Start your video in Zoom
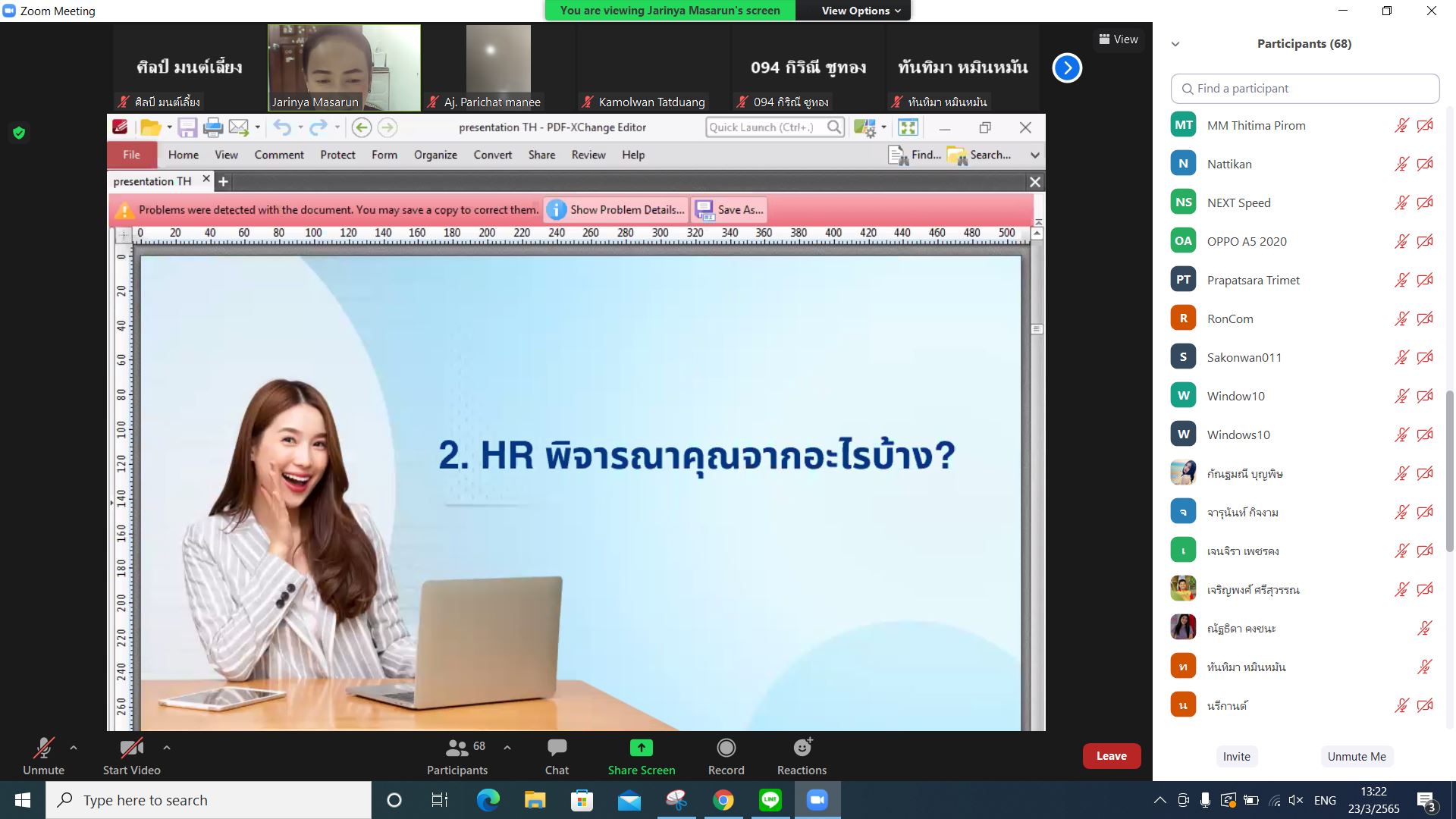Viewport: 1456px width, 819px height. coord(131,757)
